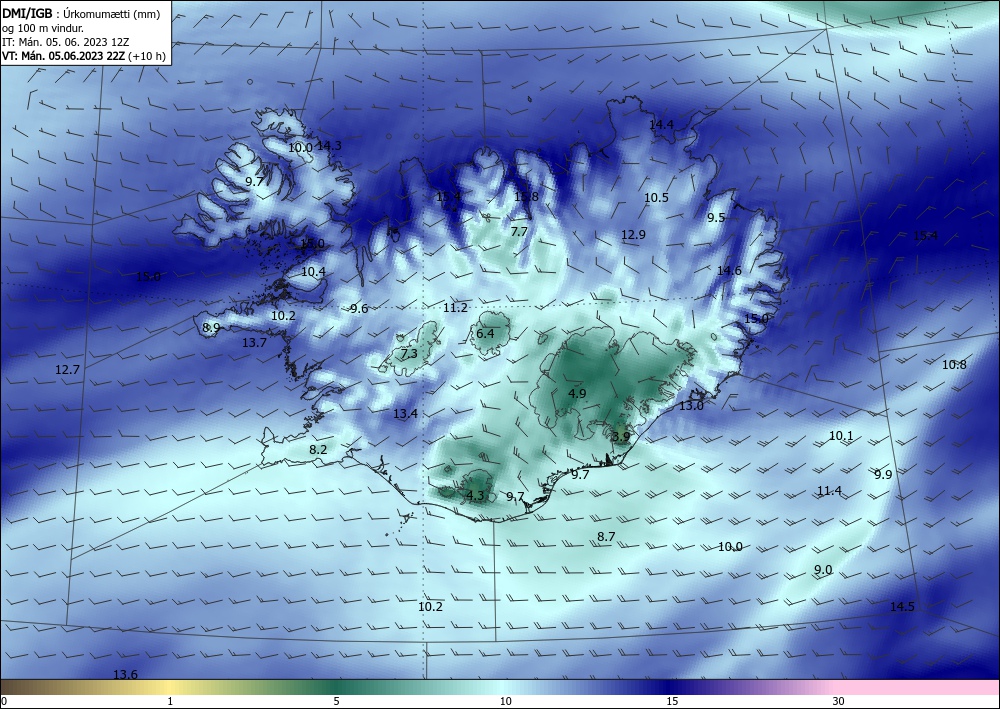Click the 10.4 value label
Viewport: 1000px width, 709px height.
coord(313,272)
